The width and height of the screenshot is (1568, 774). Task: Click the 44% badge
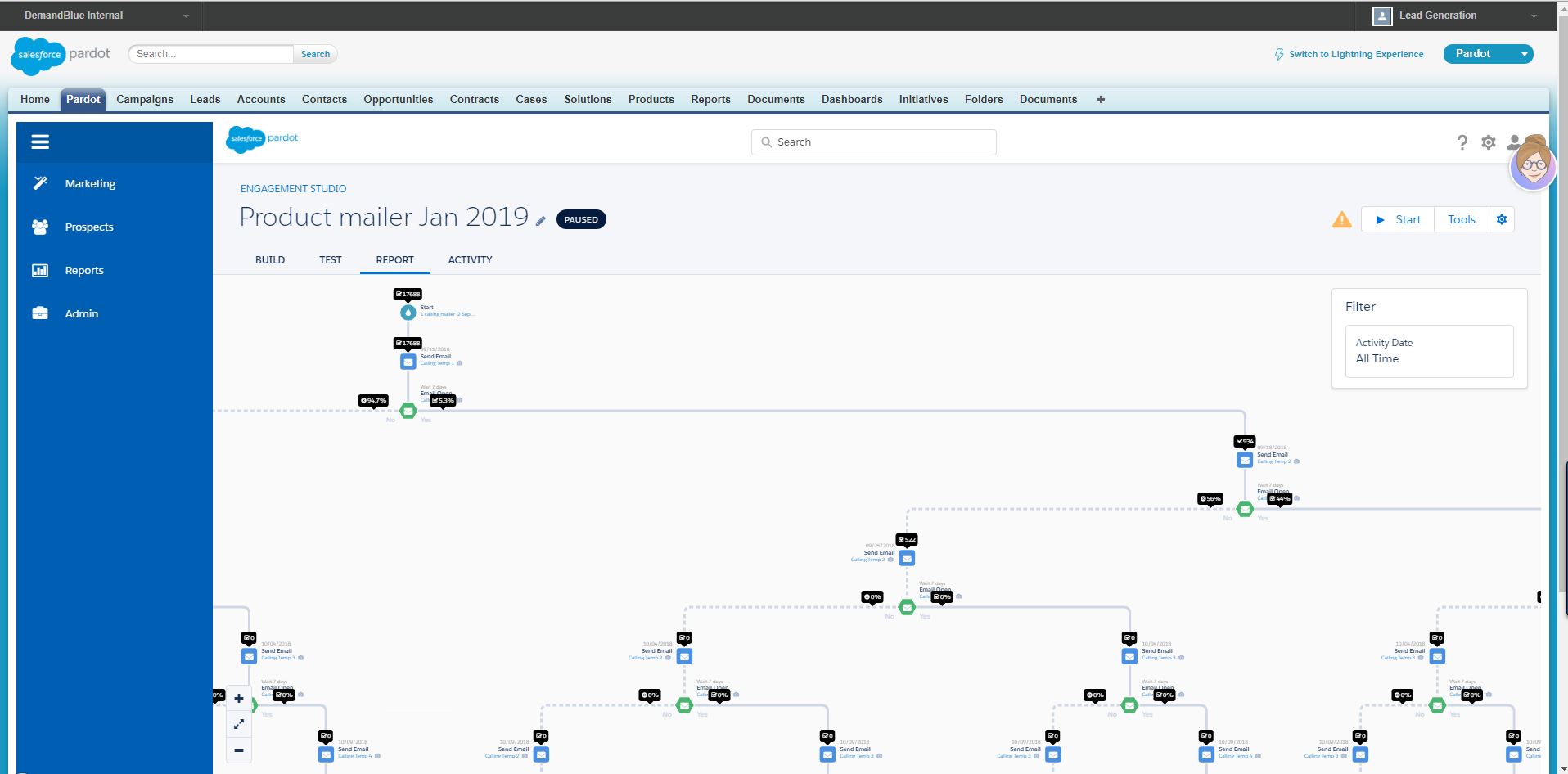click(1280, 498)
